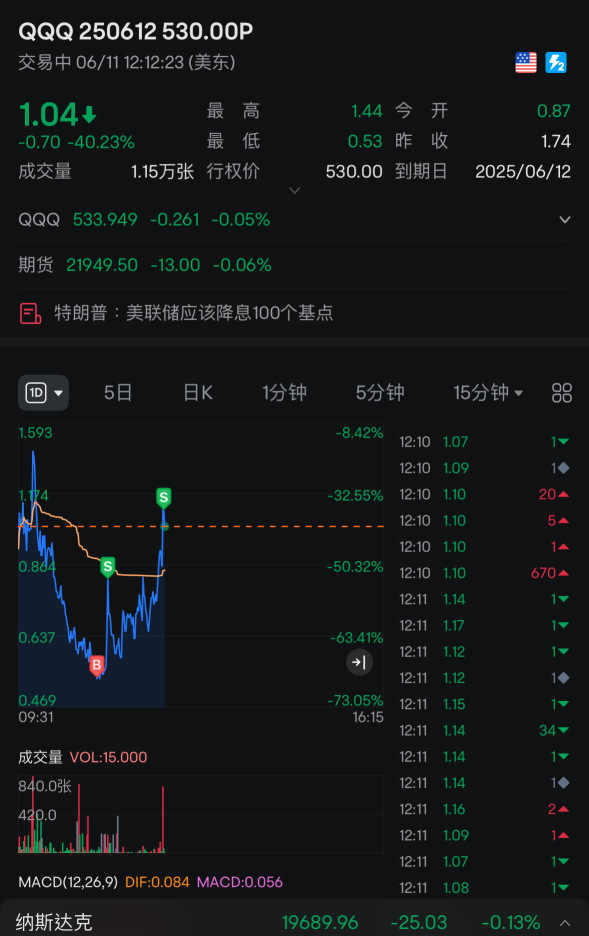
Task: Tap the red B buy marker on chart
Action: (x=97, y=665)
